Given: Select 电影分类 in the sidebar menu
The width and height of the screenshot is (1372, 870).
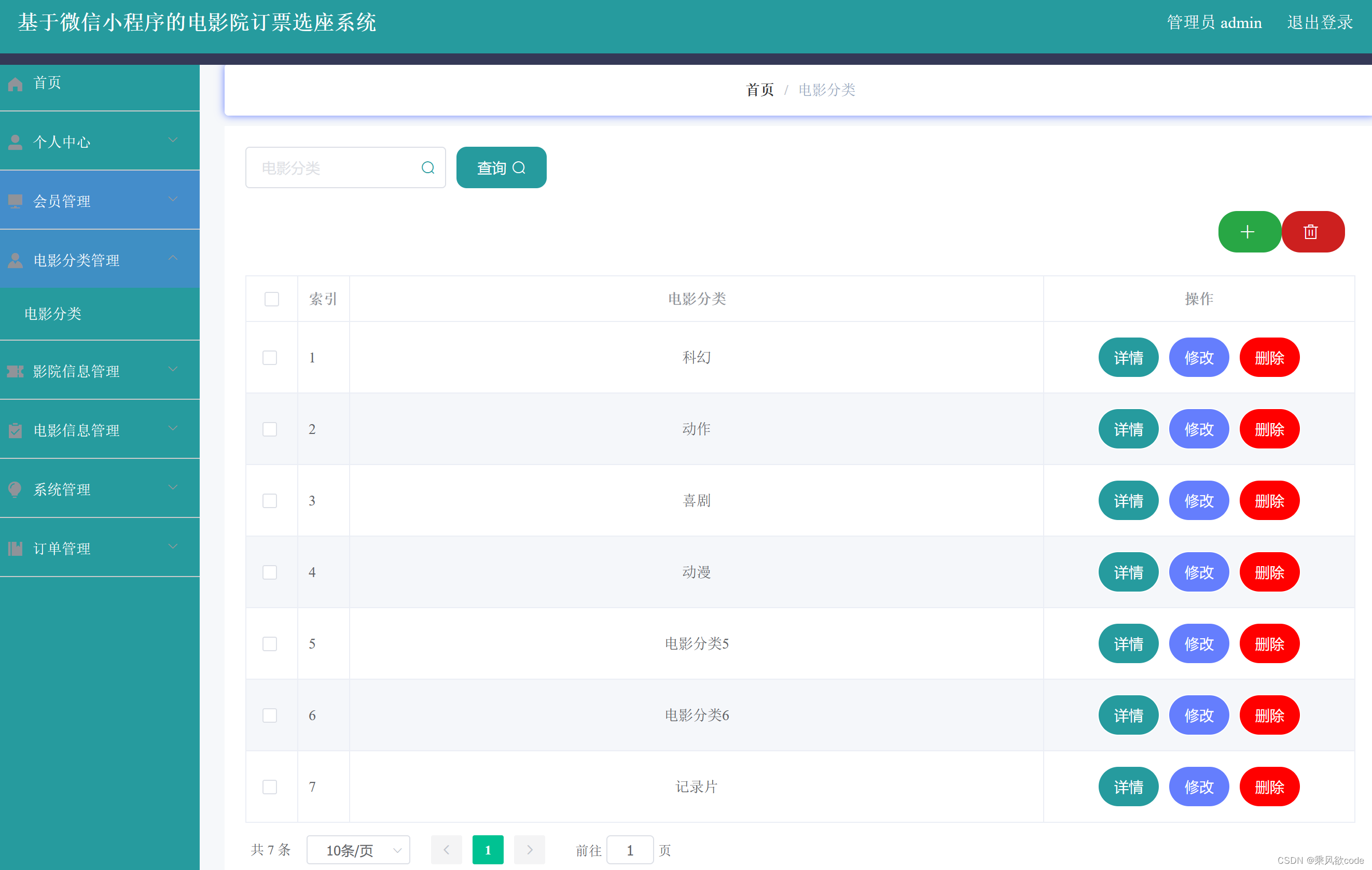Looking at the screenshot, I should click(x=53, y=314).
